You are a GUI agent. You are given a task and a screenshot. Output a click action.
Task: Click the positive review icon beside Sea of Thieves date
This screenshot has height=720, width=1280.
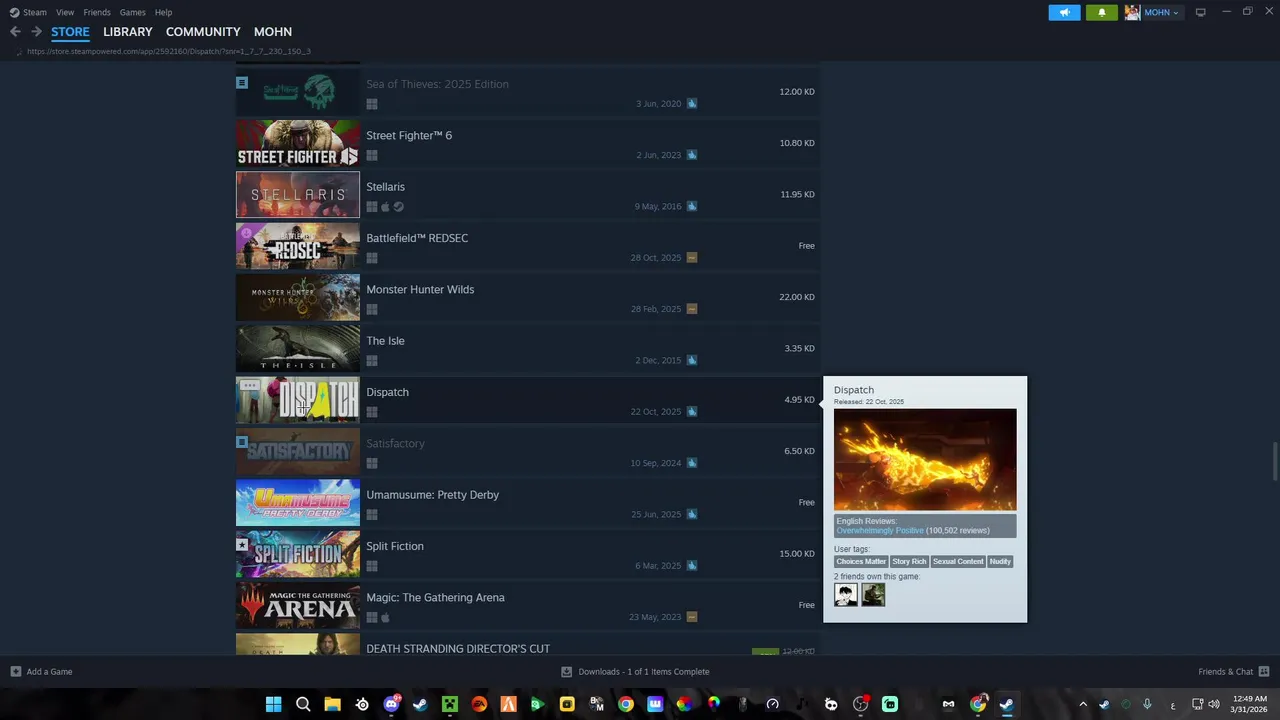pos(692,104)
